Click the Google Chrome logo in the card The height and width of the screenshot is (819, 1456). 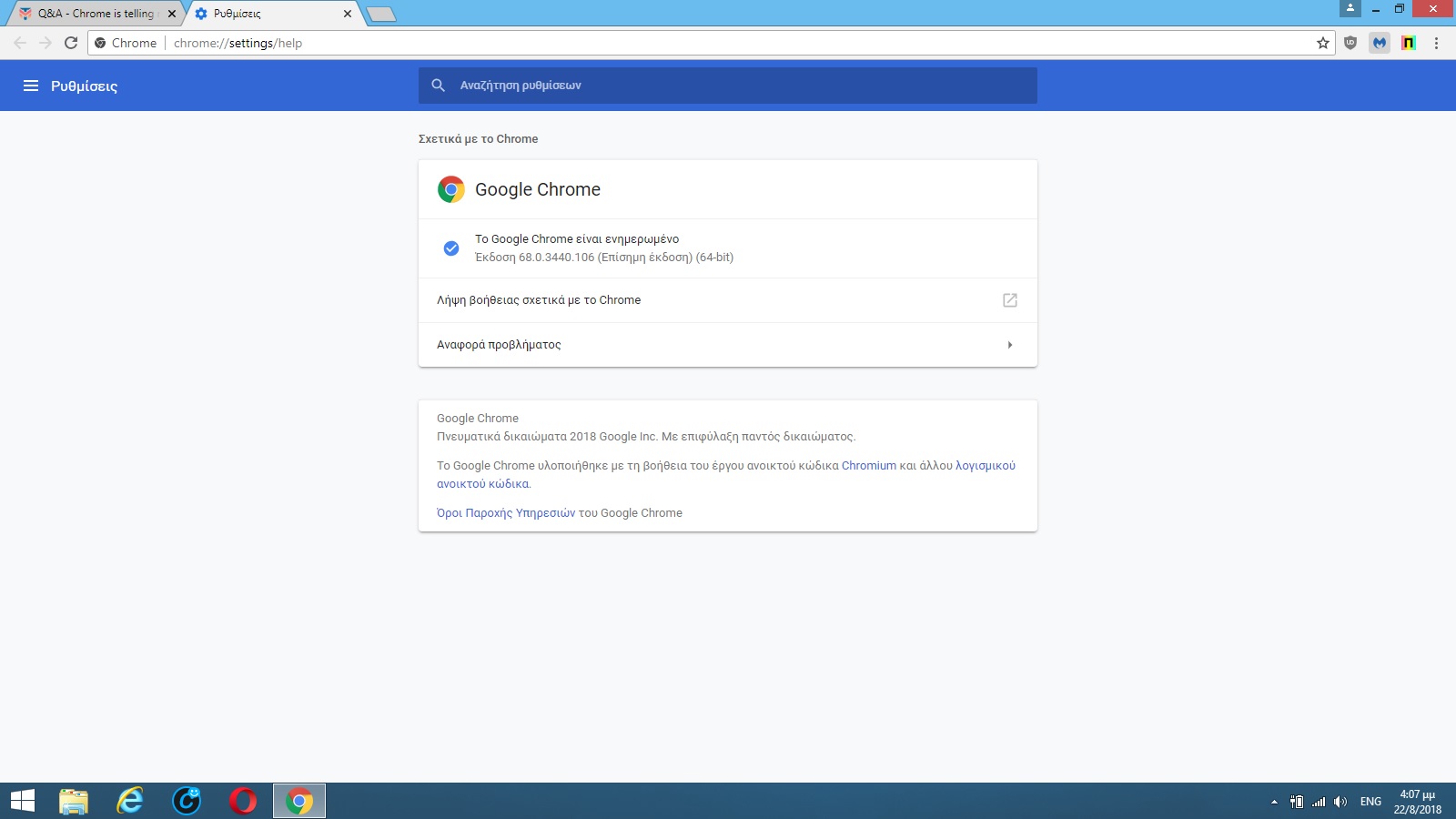click(x=450, y=189)
